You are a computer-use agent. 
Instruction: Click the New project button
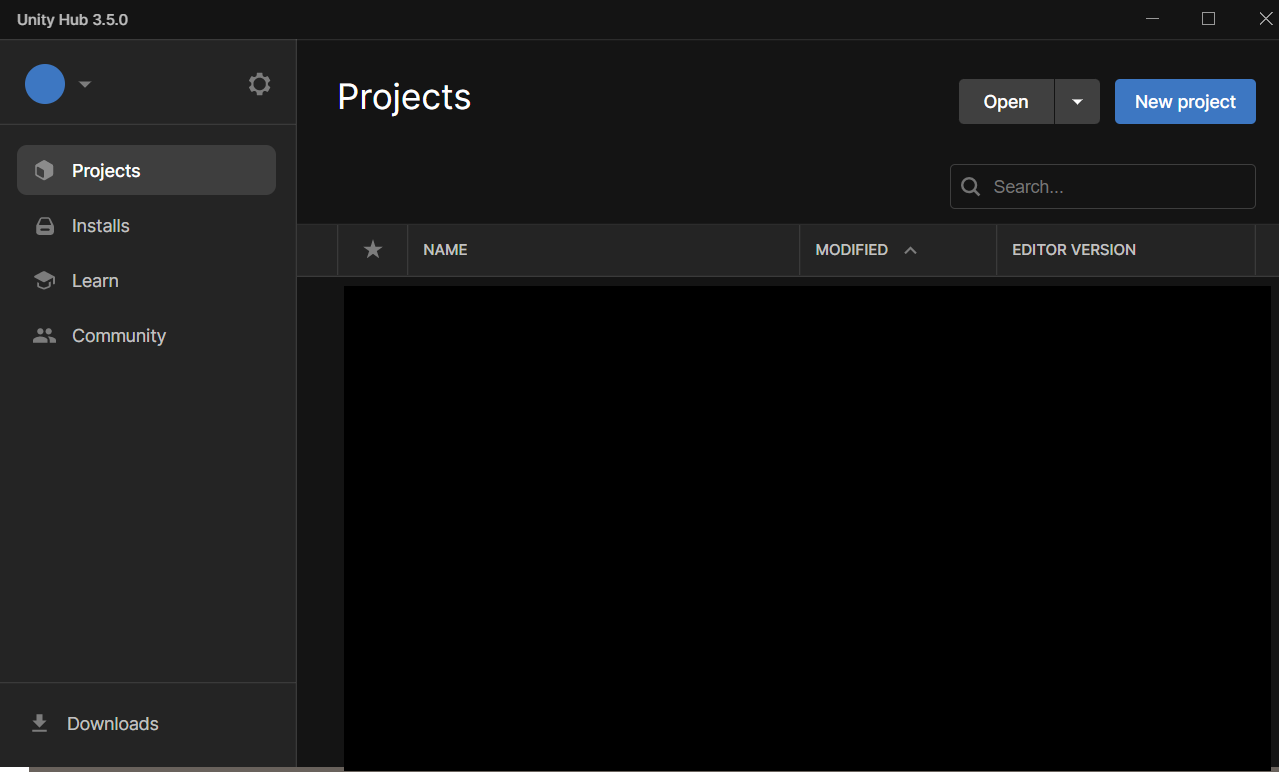[x=1184, y=101]
